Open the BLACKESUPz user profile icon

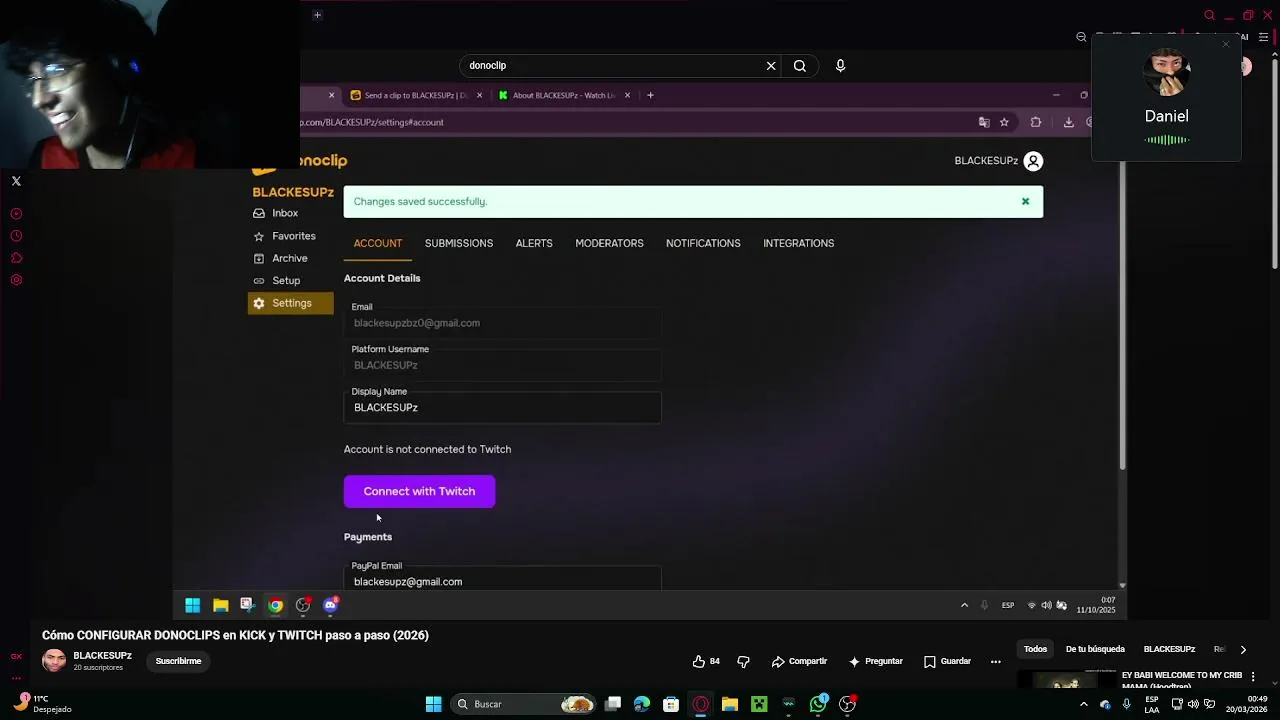click(1033, 161)
